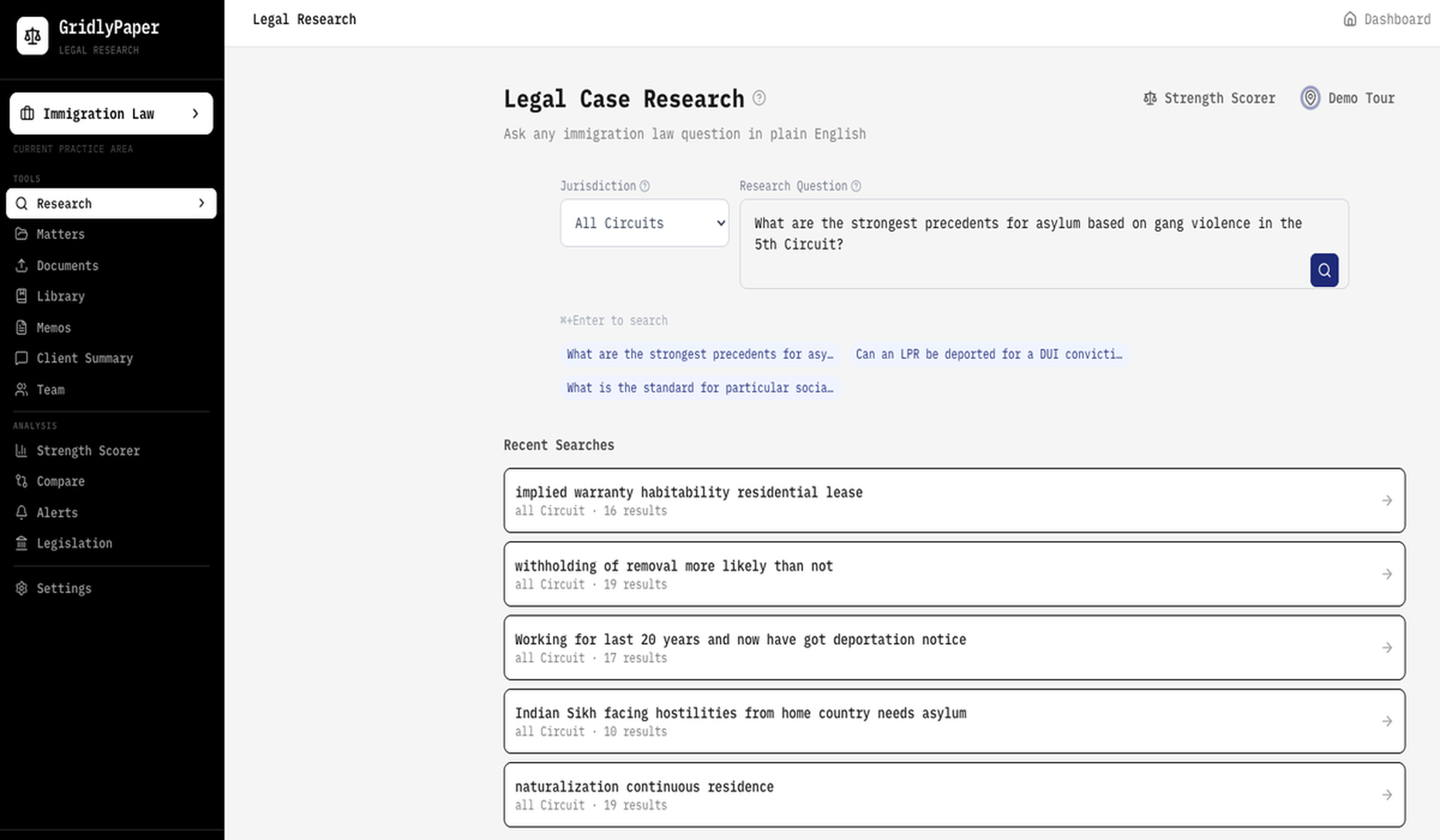This screenshot has height=840, width=1440.
Task: Open Matters in the sidebar
Action: click(111, 234)
